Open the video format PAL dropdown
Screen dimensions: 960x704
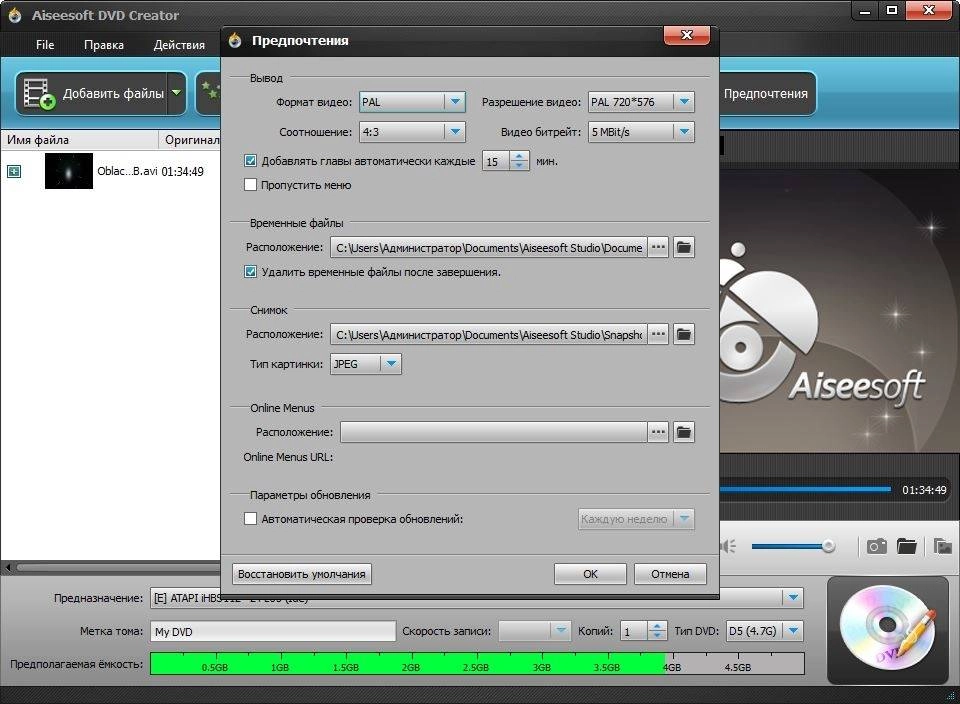coord(455,102)
